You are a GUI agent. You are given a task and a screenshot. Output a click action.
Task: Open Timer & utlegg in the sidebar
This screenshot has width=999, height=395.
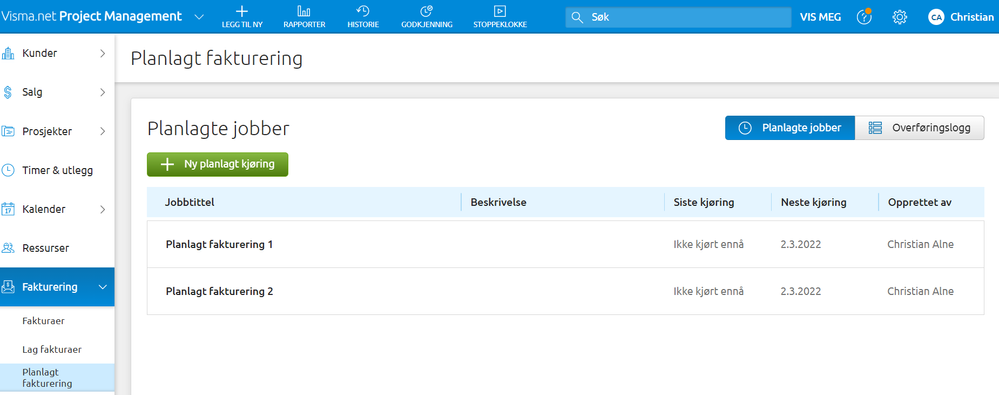[57, 170]
